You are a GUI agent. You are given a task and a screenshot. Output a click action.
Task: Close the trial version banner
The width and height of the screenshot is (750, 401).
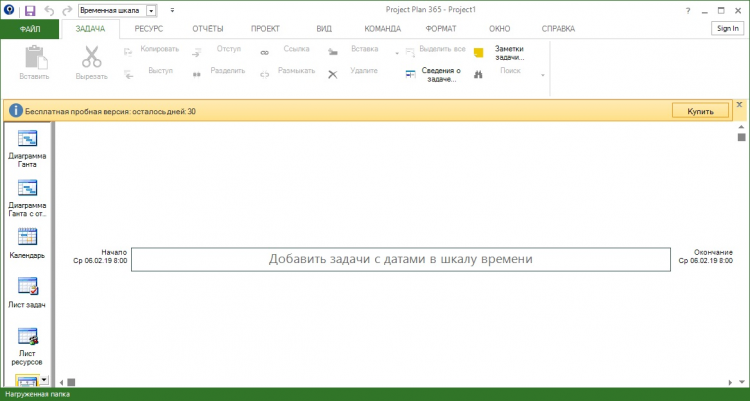click(x=739, y=104)
